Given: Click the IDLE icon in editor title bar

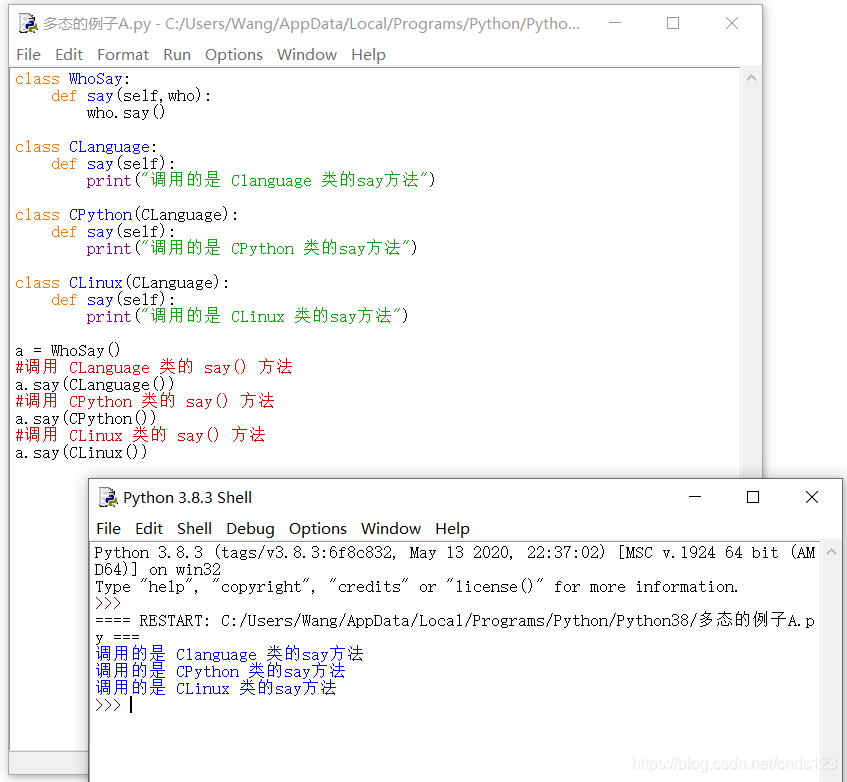Looking at the screenshot, I should pos(28,23).
